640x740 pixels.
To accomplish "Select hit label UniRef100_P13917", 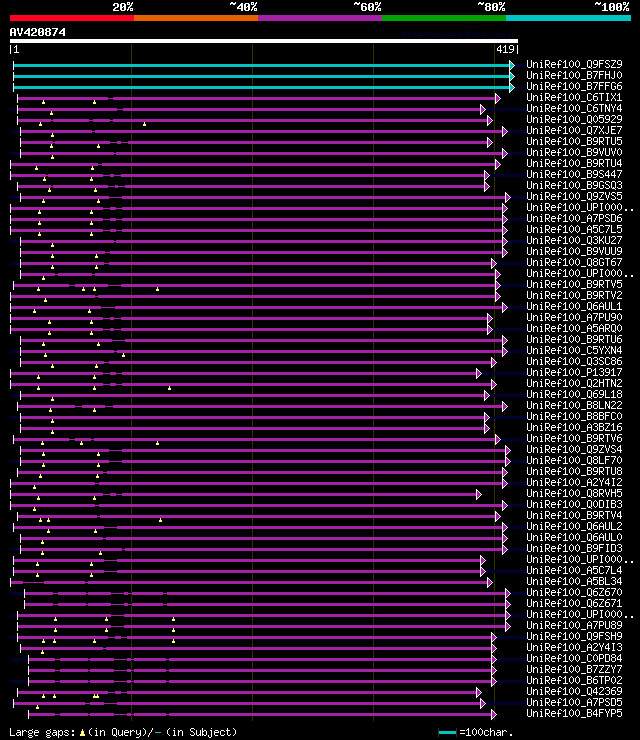I will coord(574,372).
